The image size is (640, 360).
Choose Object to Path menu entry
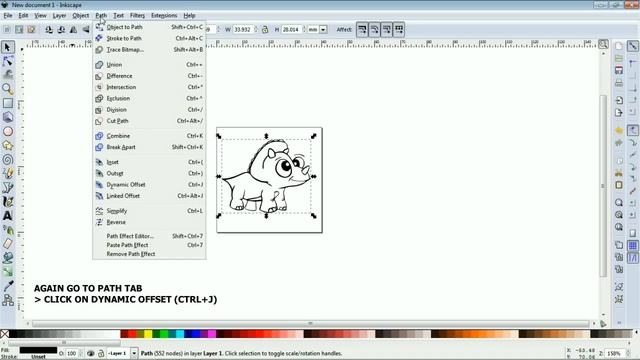[149, 27]
